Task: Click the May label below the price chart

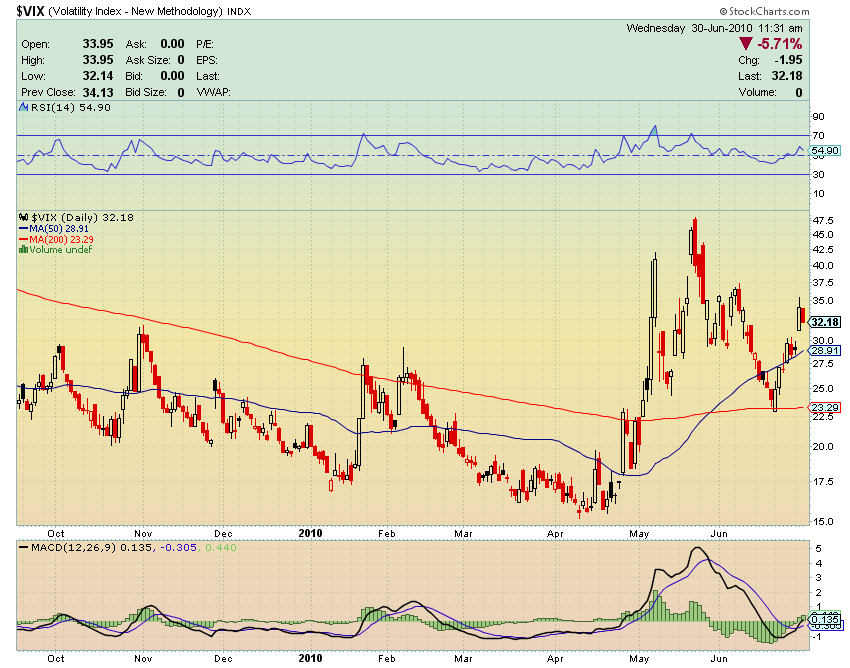Action: click(x=639, y=534)
